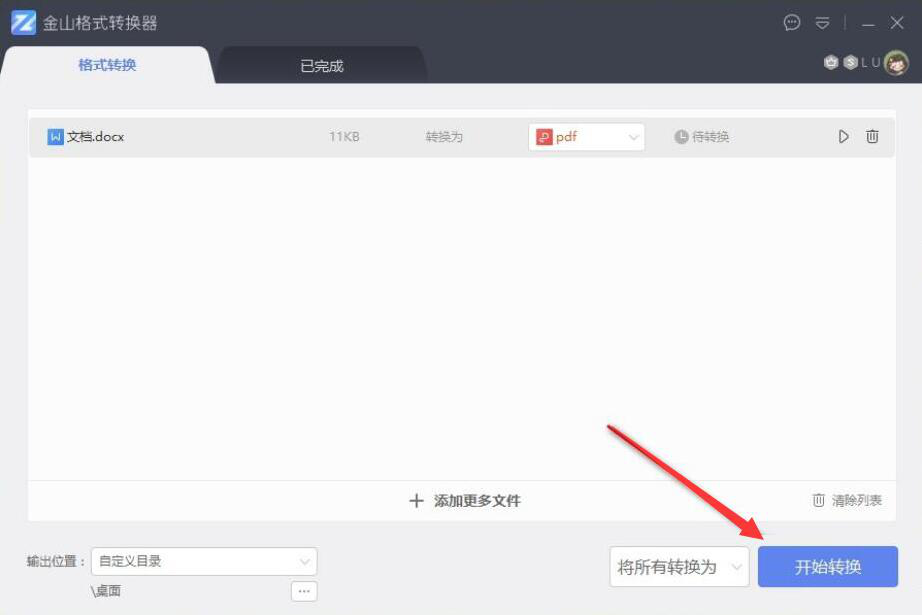Start converting 文档.docx with the play icon
This screenshot has height=615, width=922.
tap(843, 137)
